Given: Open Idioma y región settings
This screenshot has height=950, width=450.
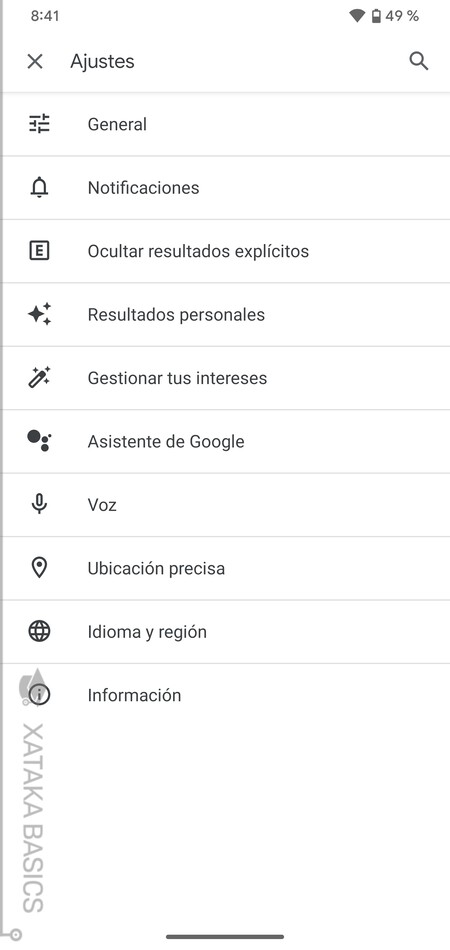Looking at the screenshot, I should pos(225,631).
